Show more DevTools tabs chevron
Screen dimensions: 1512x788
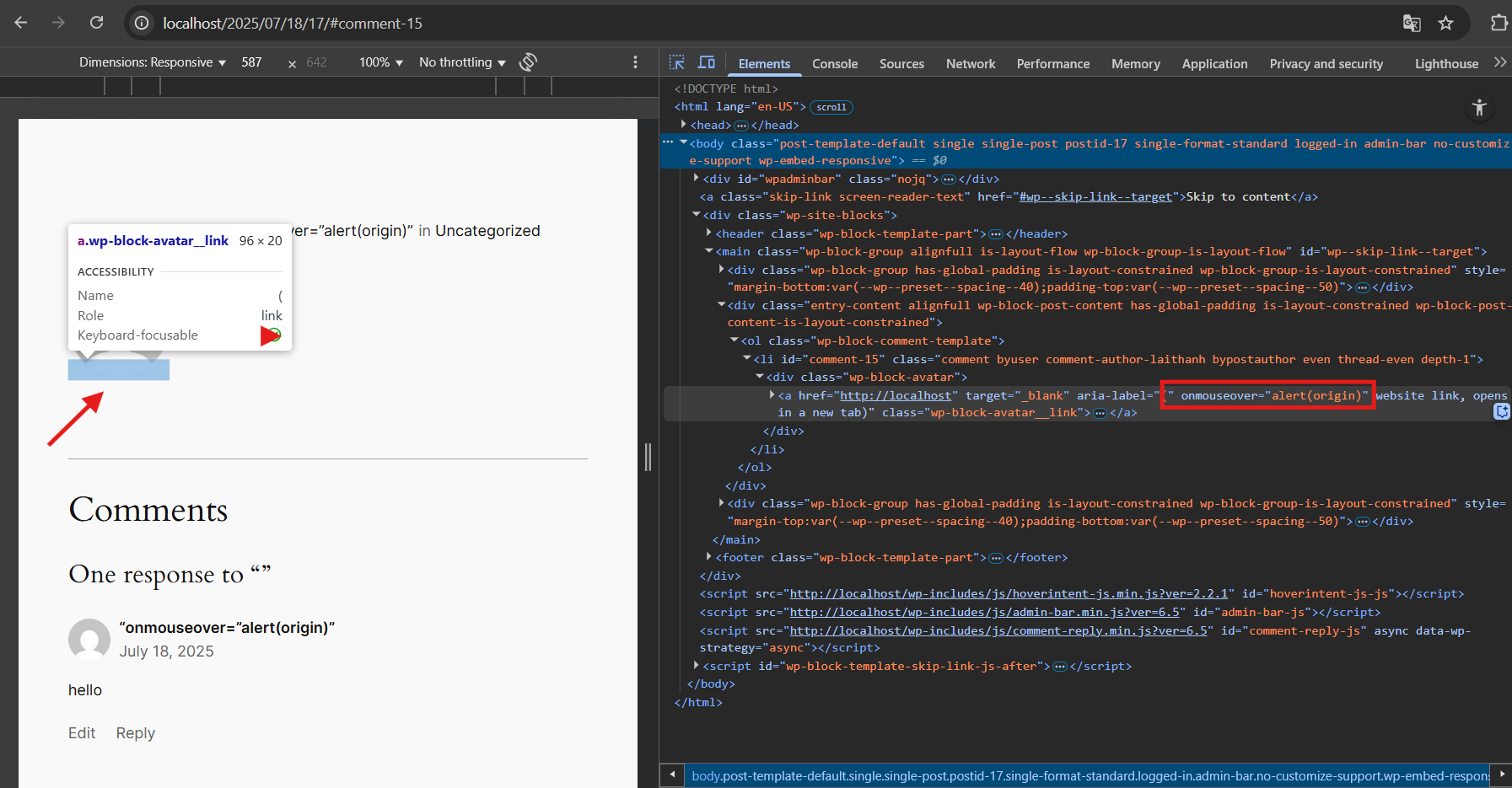1500,62
